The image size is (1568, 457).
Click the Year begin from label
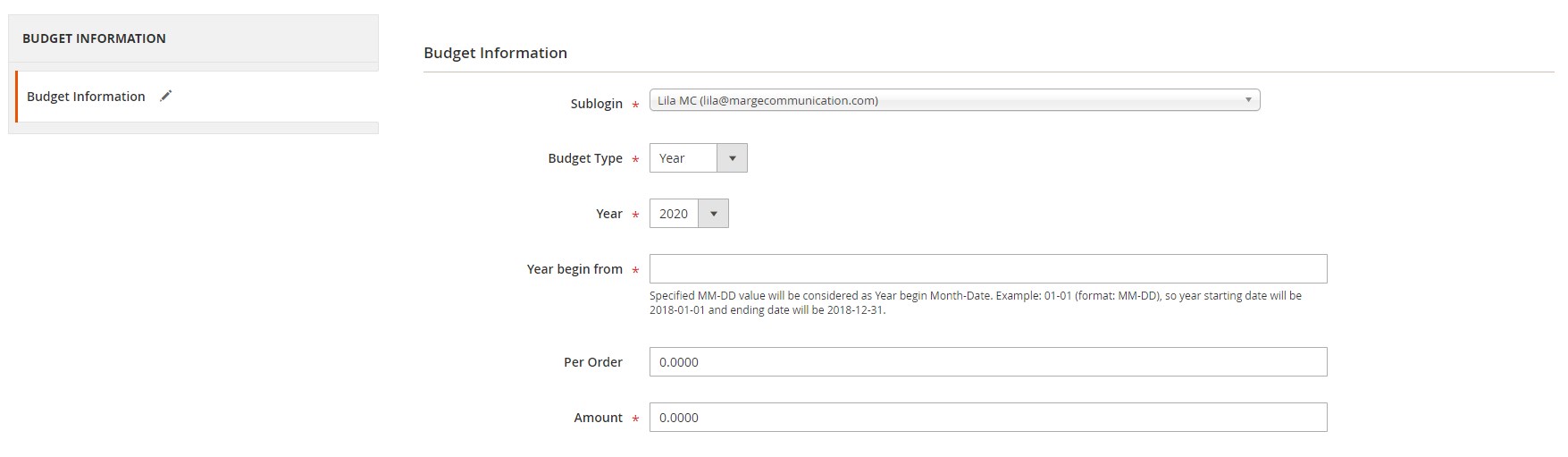pyautogui.click(x=574, y=269)
